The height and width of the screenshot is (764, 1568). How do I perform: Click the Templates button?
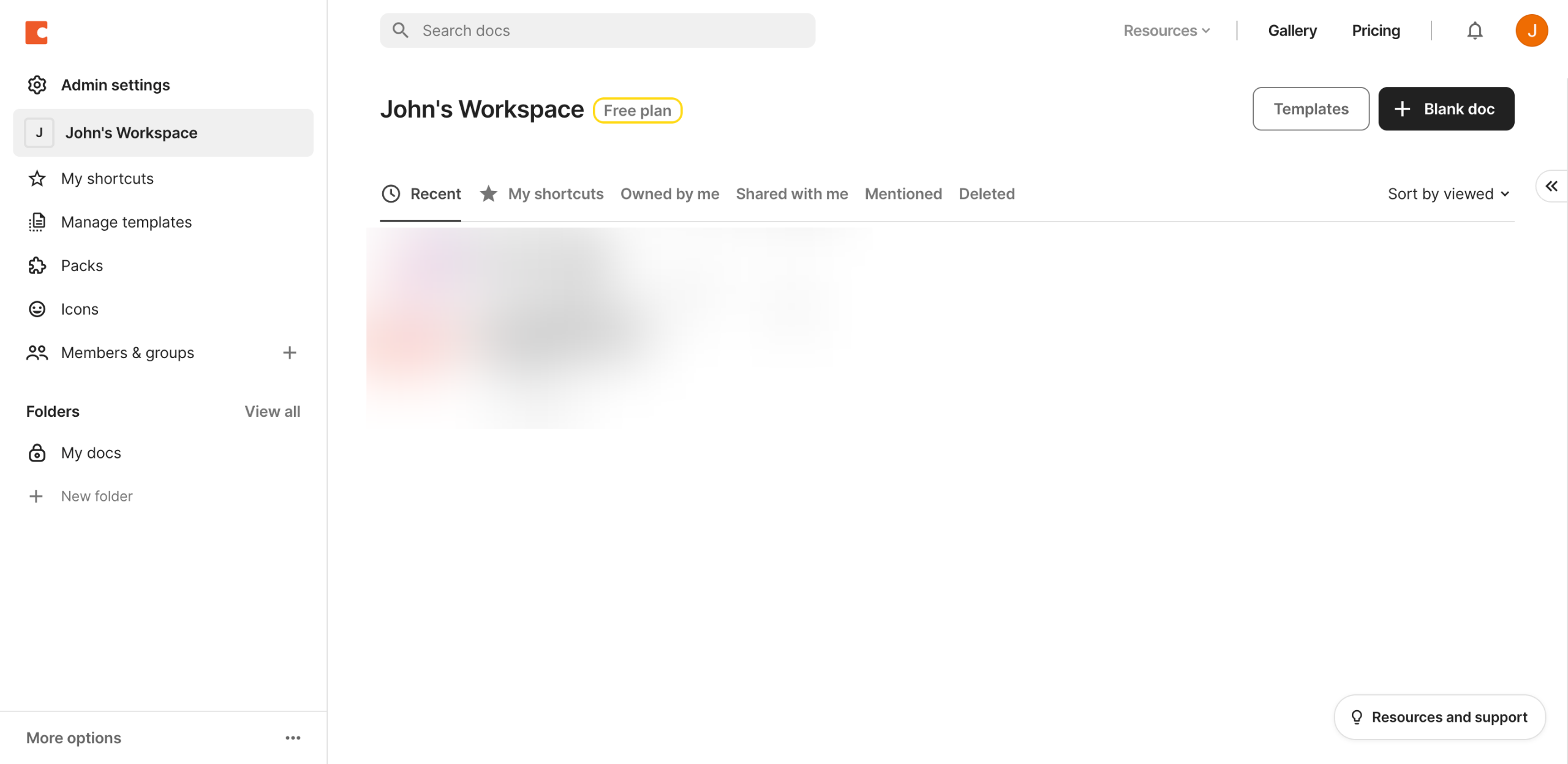pos(1310,109)
